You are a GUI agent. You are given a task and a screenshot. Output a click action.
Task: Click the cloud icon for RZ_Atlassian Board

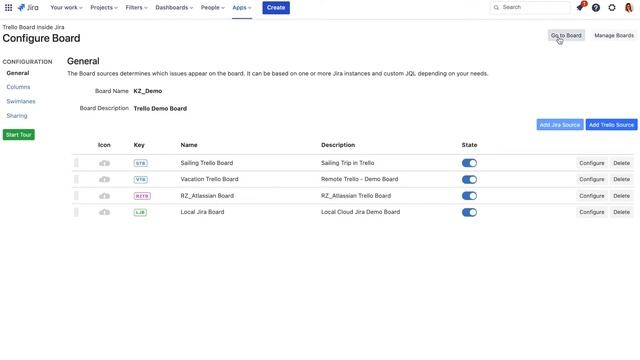104,196
